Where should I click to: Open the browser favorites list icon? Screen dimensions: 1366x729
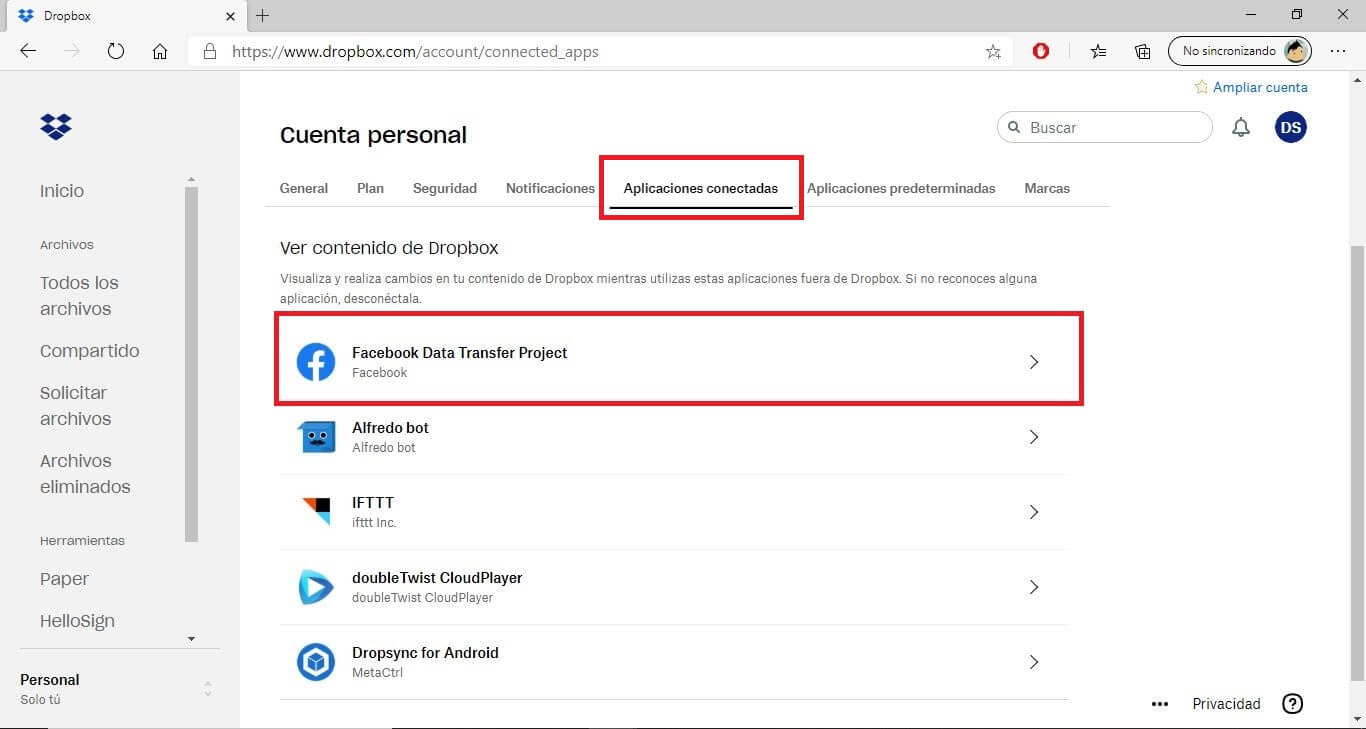pos(1098,51)
